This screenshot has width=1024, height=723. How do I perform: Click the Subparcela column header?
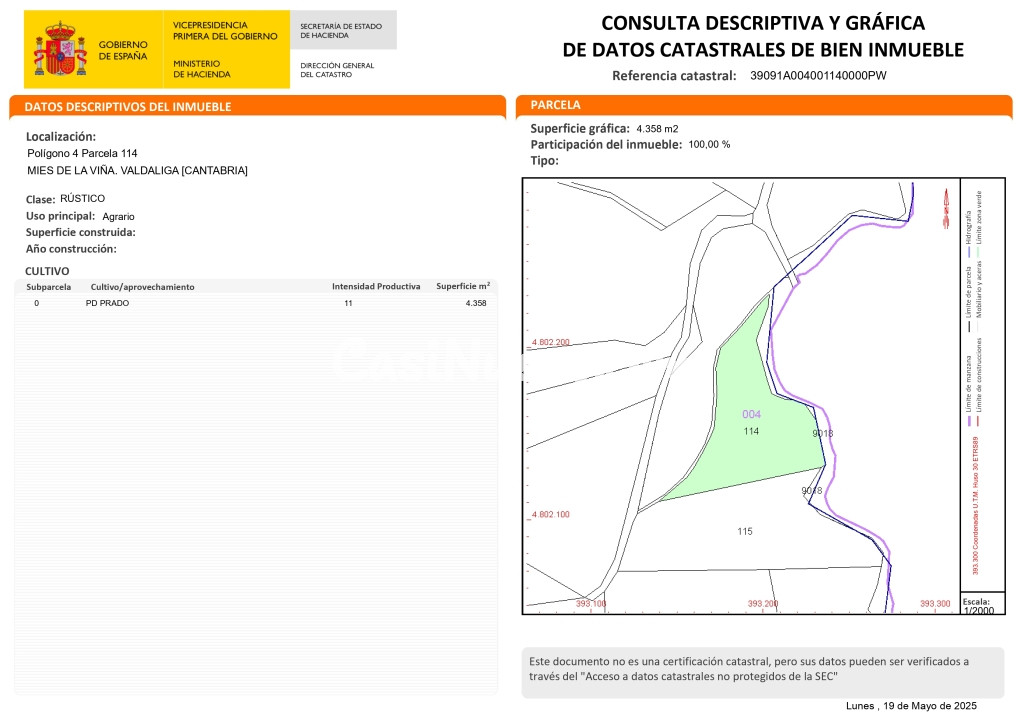[49, 287]
